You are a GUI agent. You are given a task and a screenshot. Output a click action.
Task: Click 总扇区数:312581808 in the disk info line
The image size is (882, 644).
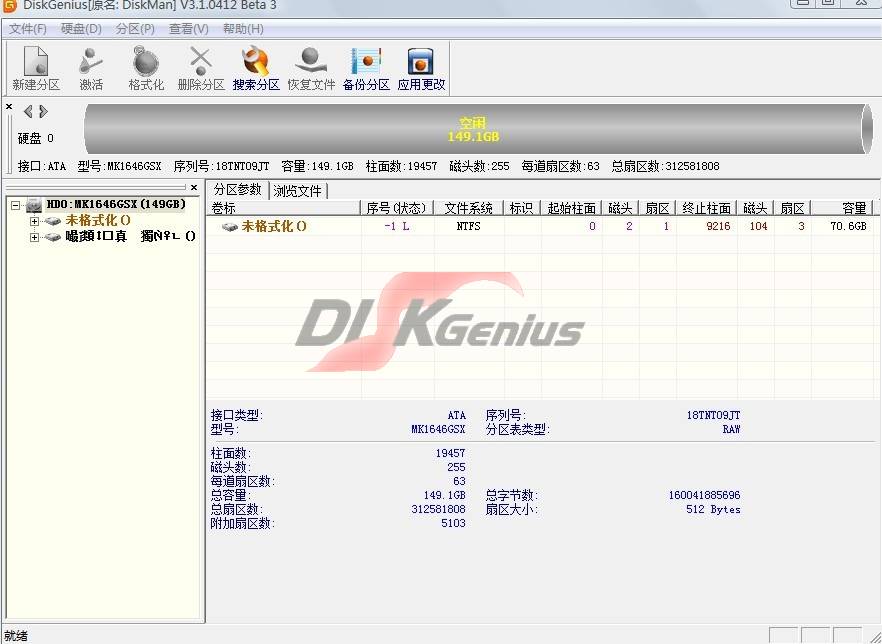(665, 166)
